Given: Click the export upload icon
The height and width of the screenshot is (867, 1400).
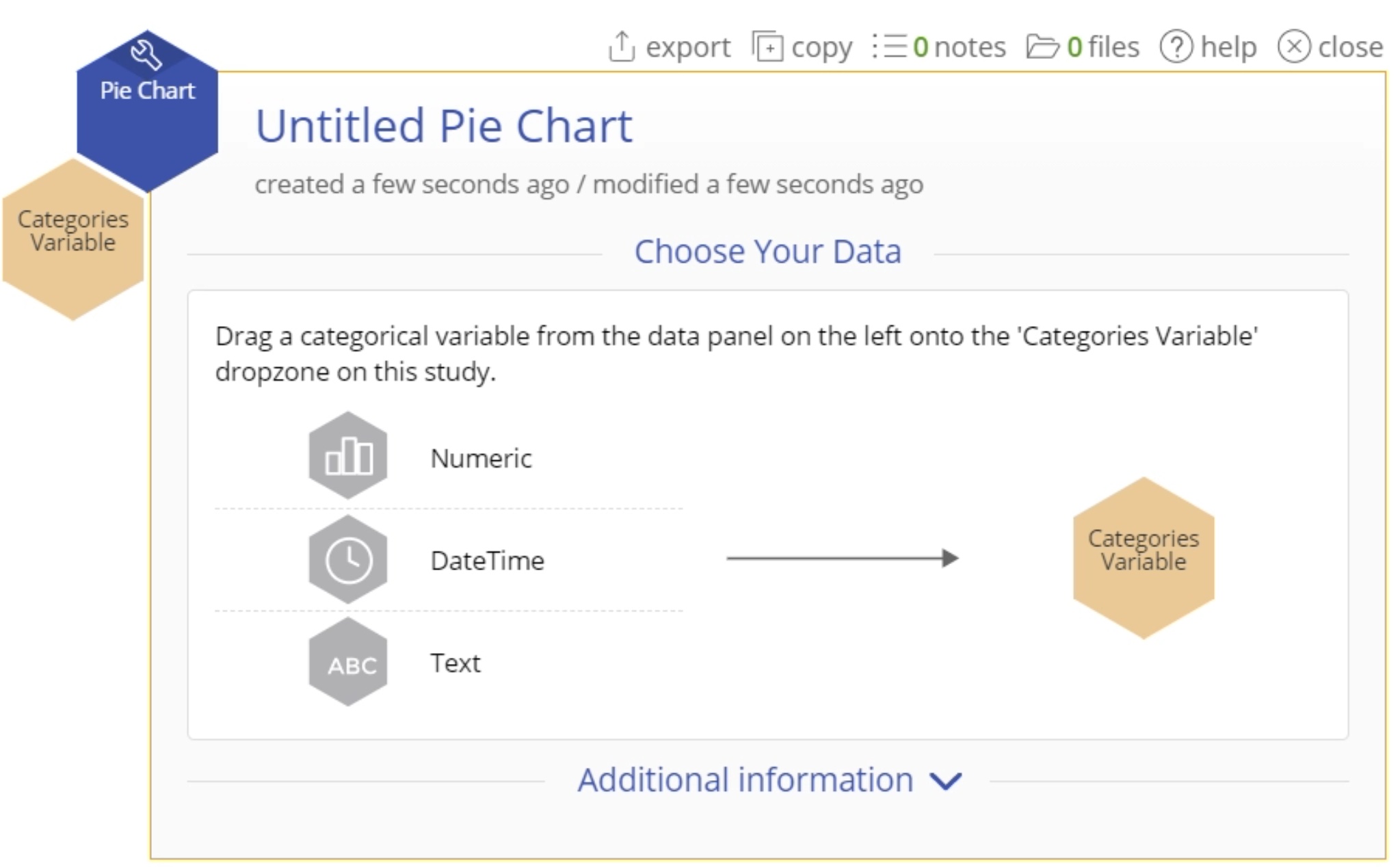Looking at the screenshot, I should tap(621, 46).
